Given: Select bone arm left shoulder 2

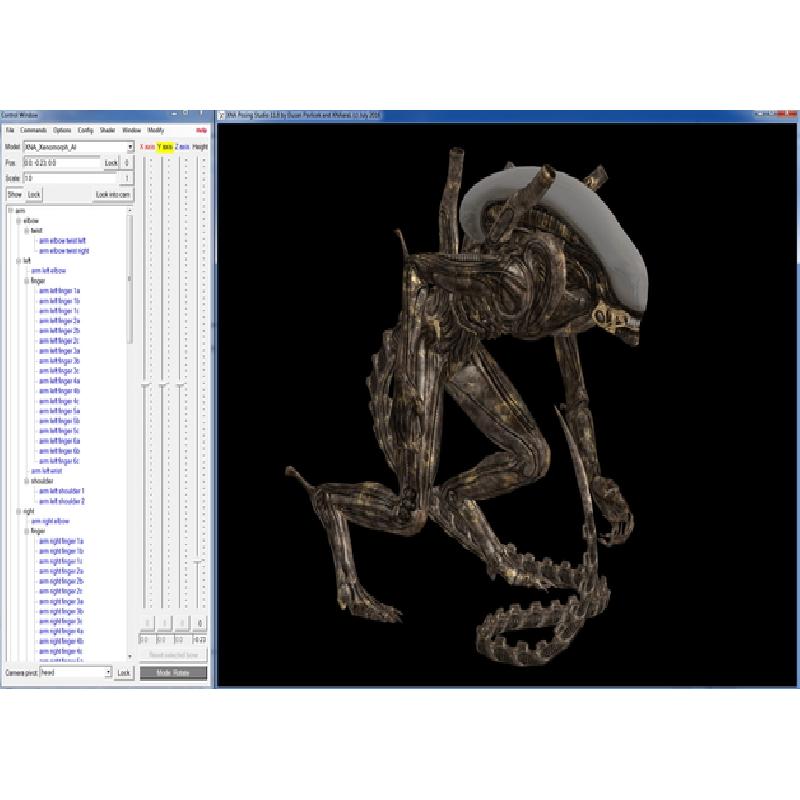Looking at the screenshot, I should 62,502.
